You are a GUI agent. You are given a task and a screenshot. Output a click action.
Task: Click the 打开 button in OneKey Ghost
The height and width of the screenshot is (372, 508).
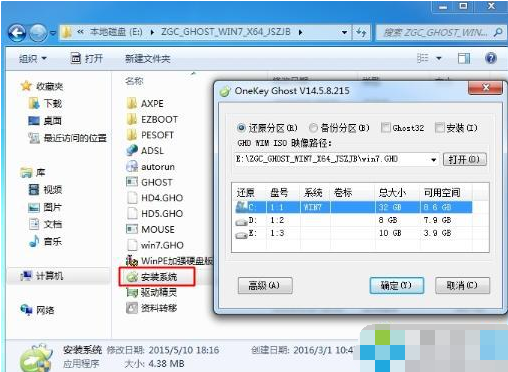[464, 159]
